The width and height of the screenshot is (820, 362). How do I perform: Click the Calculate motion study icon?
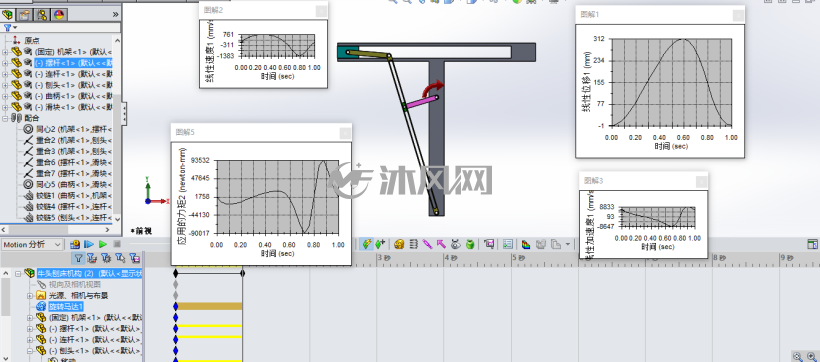75,244
